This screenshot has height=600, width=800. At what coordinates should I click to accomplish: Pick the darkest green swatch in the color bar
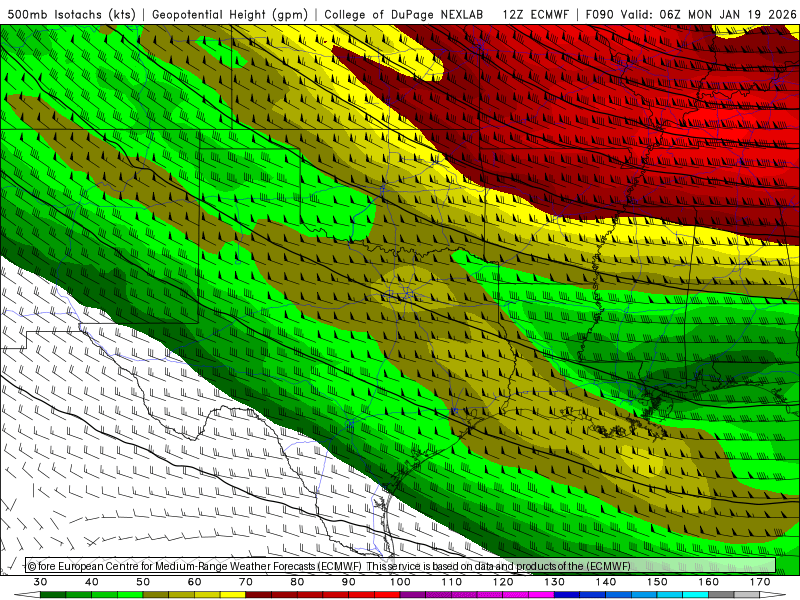pyautogui.click(x=53, y=595)
